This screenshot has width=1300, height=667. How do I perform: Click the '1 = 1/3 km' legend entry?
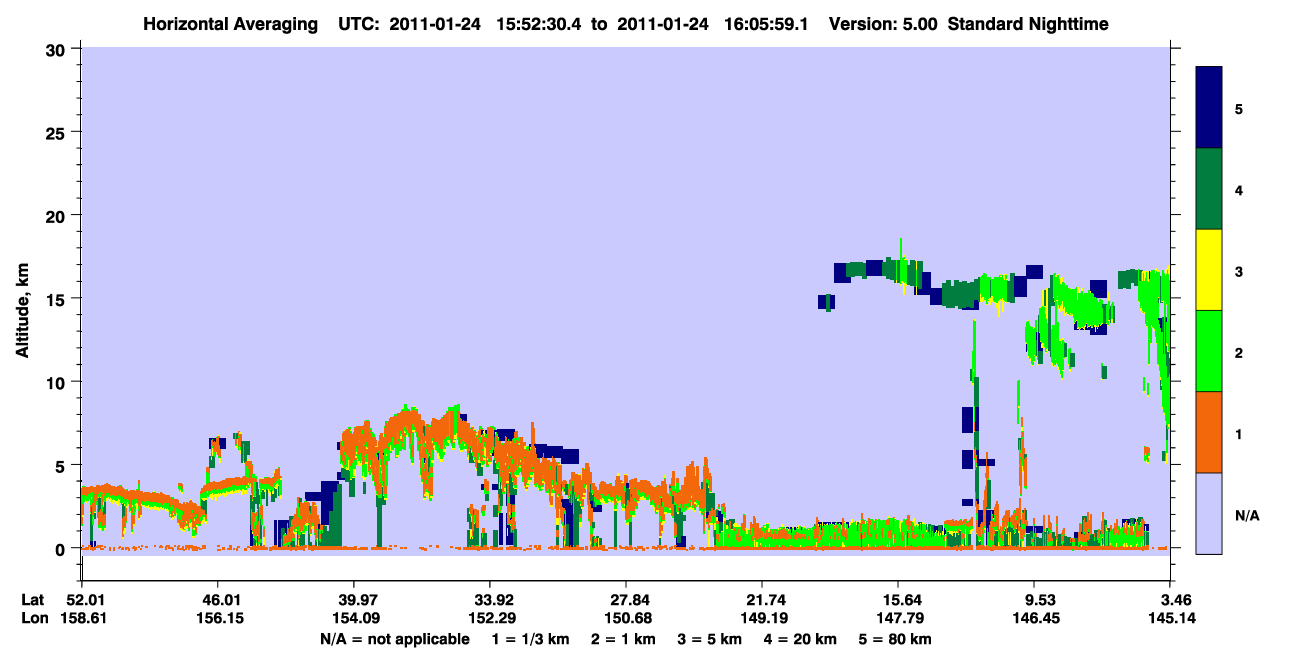pyautogui.click(x=529, y=639)
